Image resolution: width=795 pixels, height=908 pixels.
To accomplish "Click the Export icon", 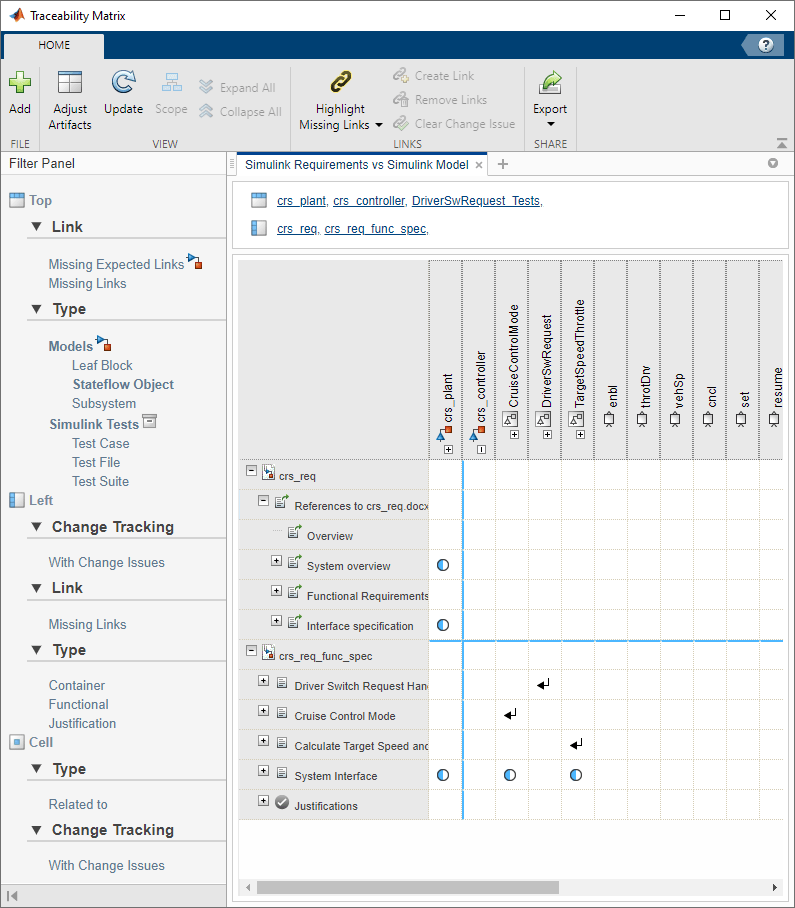I will [x=550, y=82].
